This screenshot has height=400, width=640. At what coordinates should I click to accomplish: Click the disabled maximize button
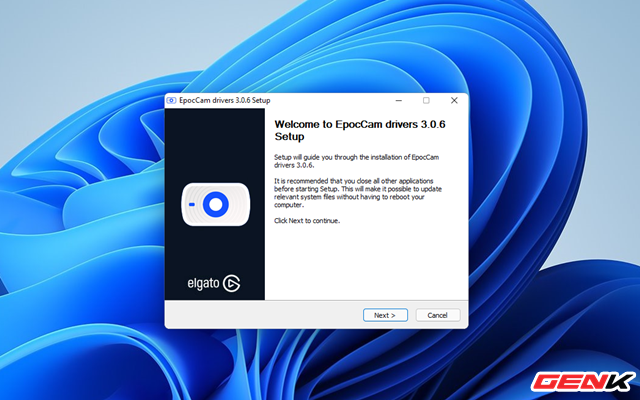point(426,100)
